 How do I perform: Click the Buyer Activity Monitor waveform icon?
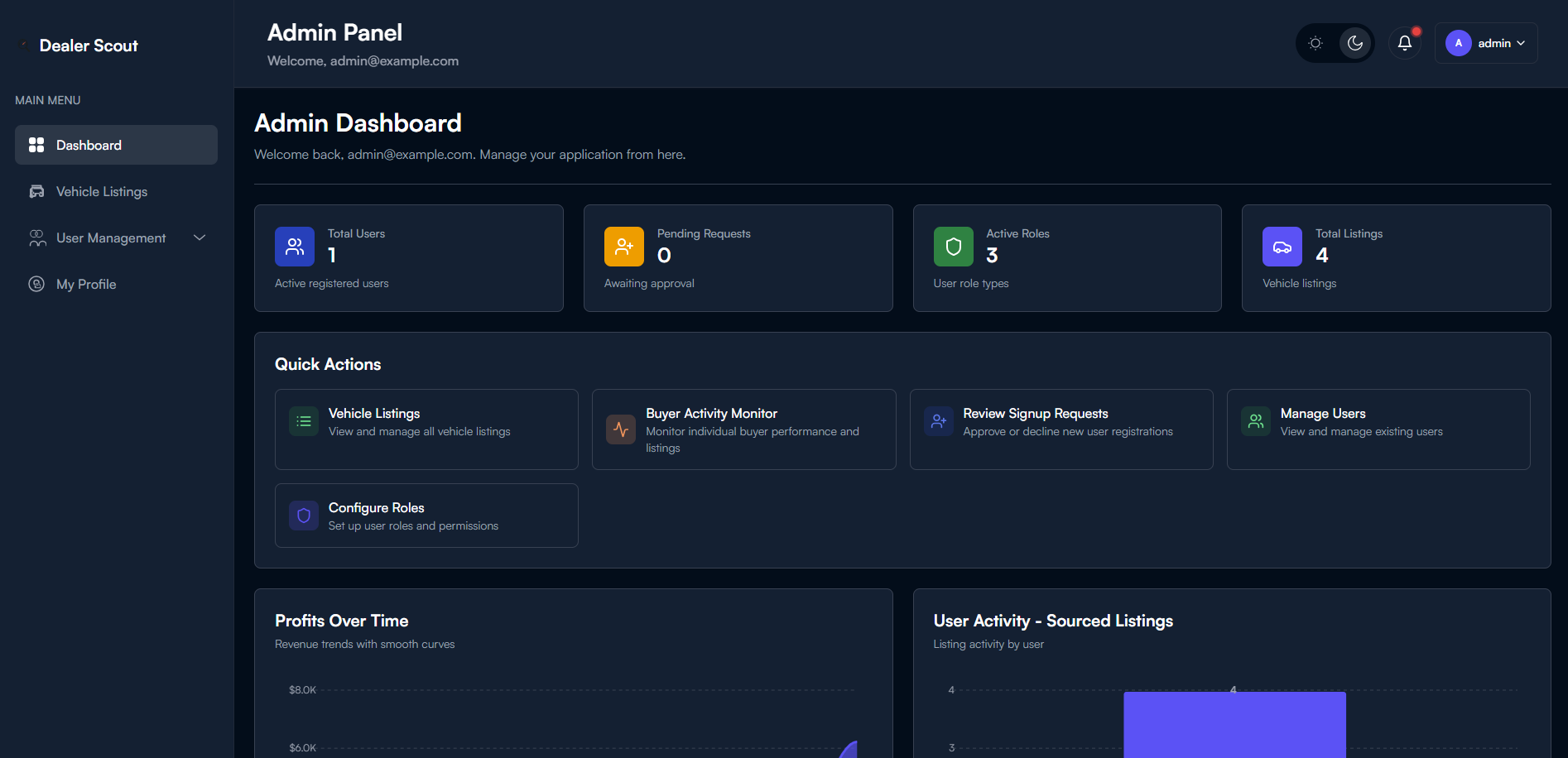click(621, 429)
